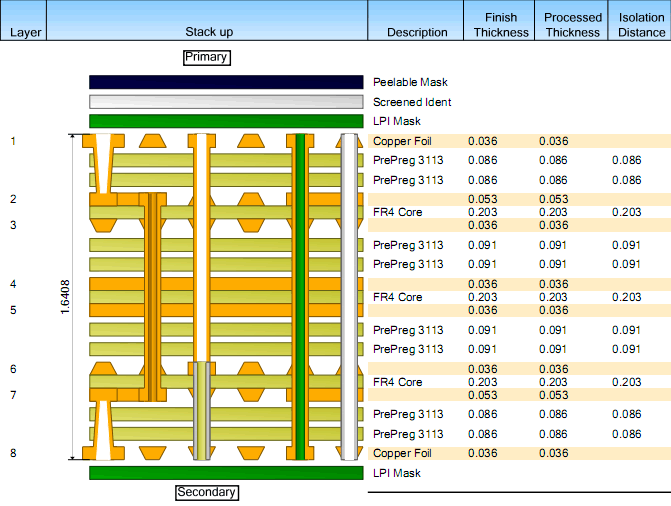671x506 pixels.
Task: Select the green LPI Mask bar below Primary
Action: tap(226, 121)
